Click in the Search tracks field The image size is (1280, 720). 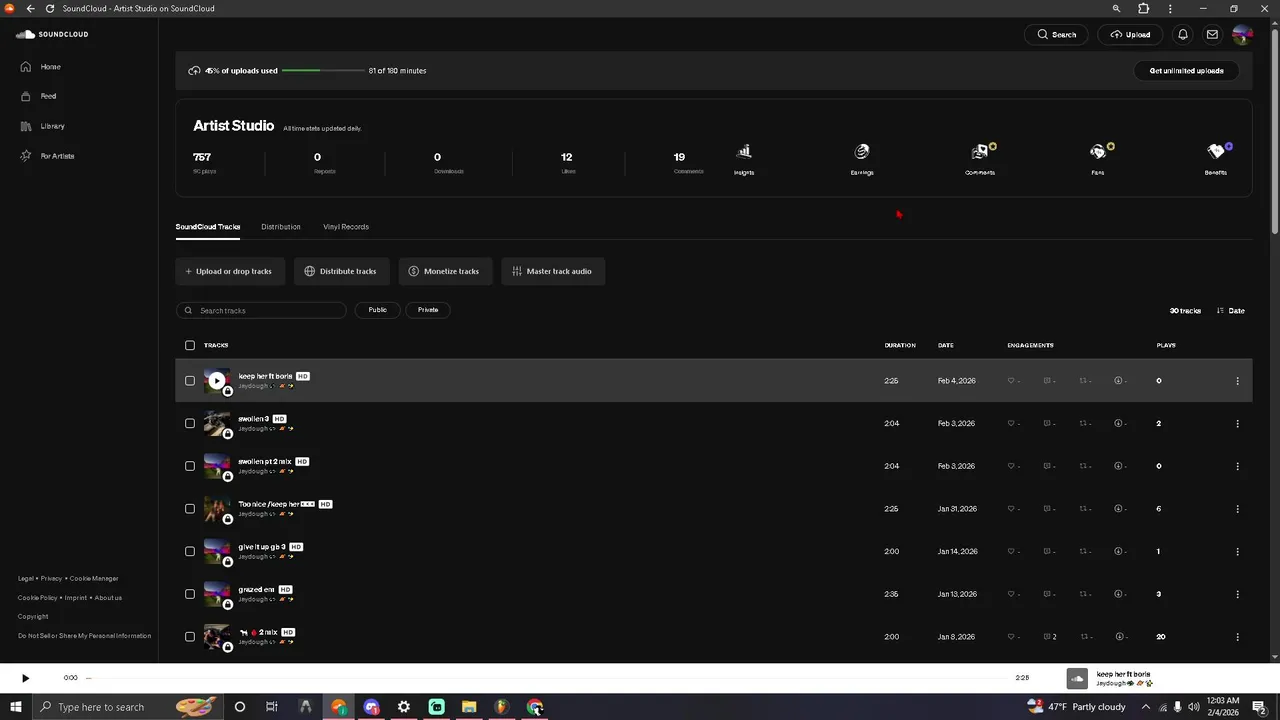[261, 310]
